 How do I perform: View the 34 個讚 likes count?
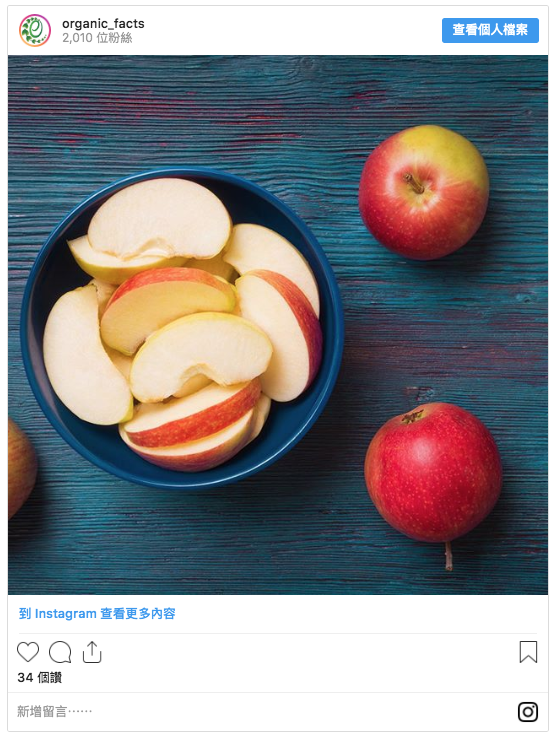(40, 677)
